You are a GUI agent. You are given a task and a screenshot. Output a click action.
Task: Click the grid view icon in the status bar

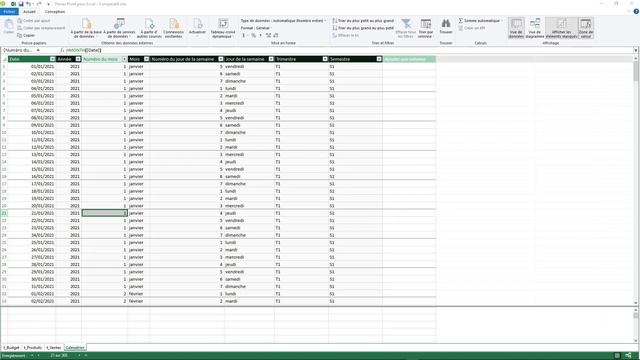click(x=617, y=356)
